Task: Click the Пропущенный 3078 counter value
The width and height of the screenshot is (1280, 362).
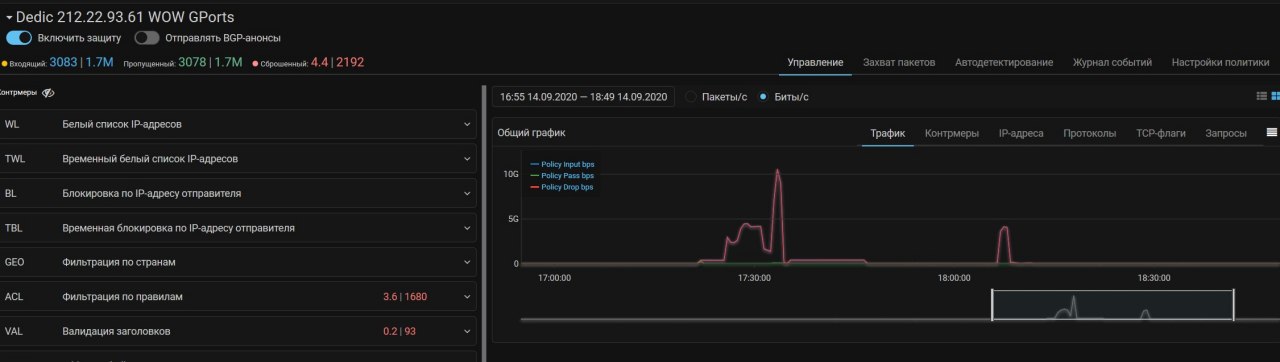Action: (x=192, y=62)
